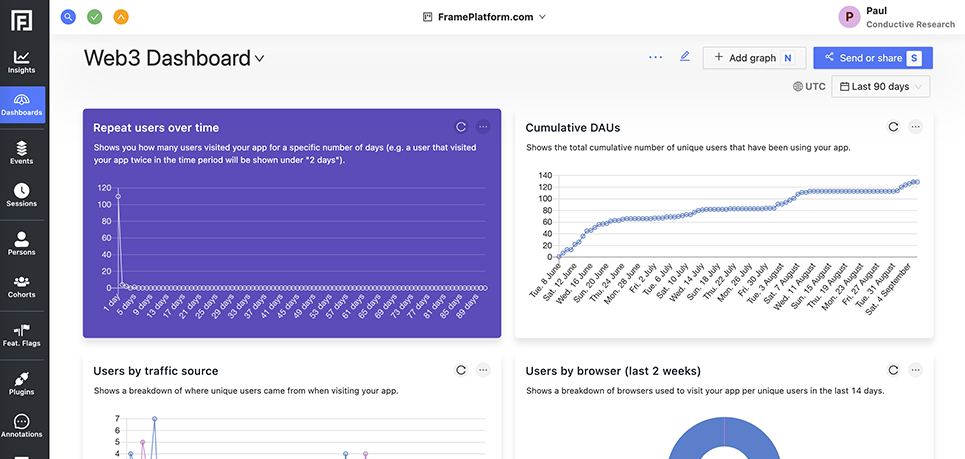Refresh the Cumulative DAUs graph
The image size is (965, 459).
(x=894, y=127)
